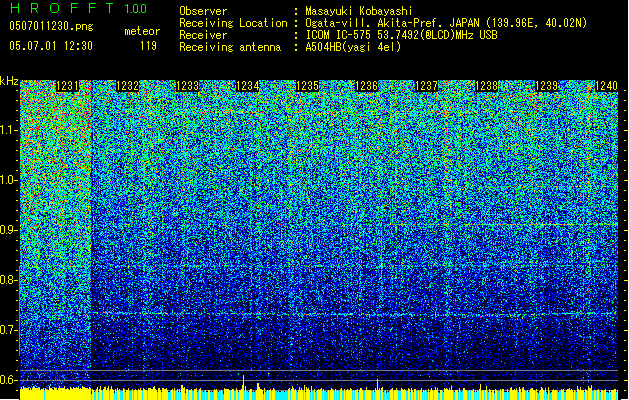
Task: Click the meteor count 119
Action: (x=148, y=46)
